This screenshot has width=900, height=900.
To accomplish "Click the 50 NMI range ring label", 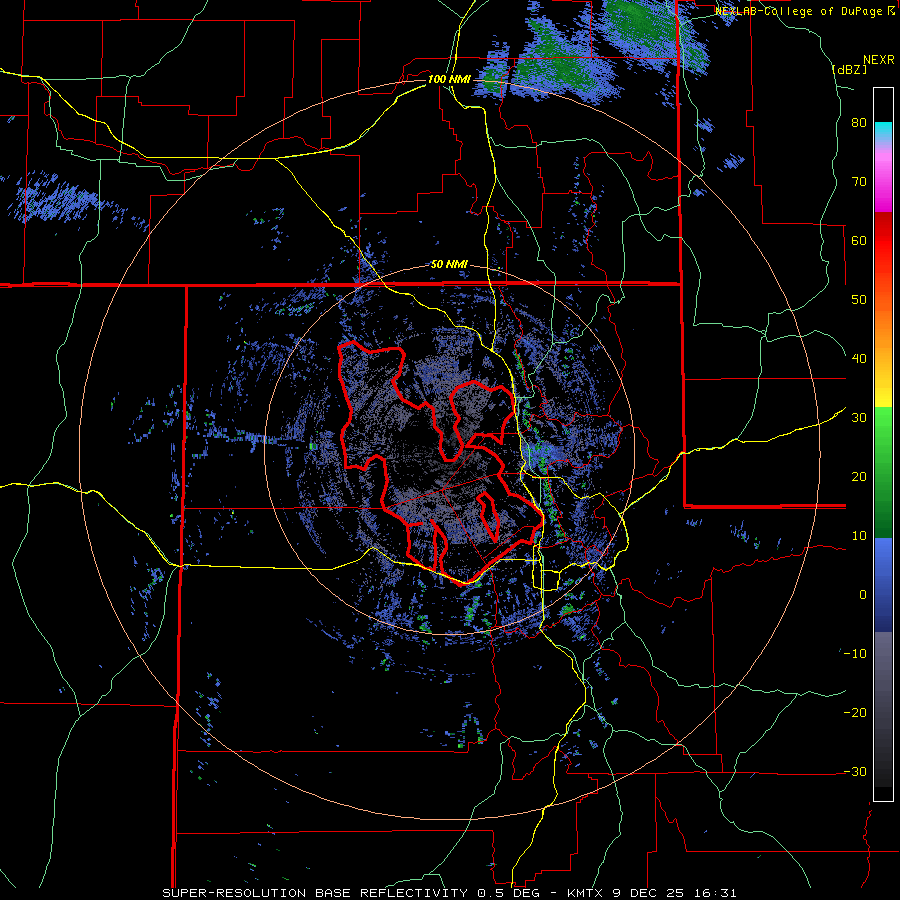I will pyautogui.click(x=449, y=265).
